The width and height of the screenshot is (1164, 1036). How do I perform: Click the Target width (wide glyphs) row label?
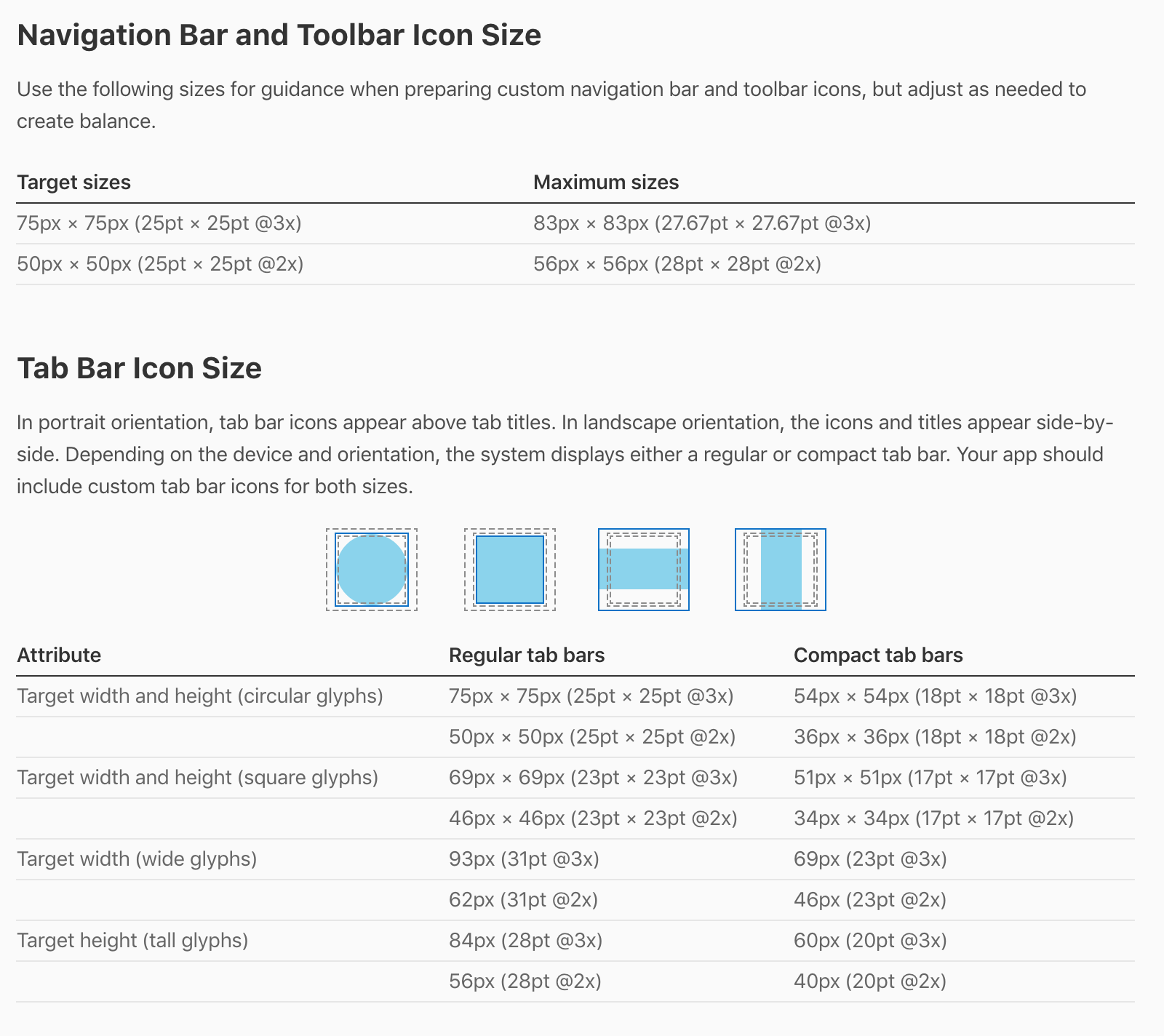(x=137, y=859)
